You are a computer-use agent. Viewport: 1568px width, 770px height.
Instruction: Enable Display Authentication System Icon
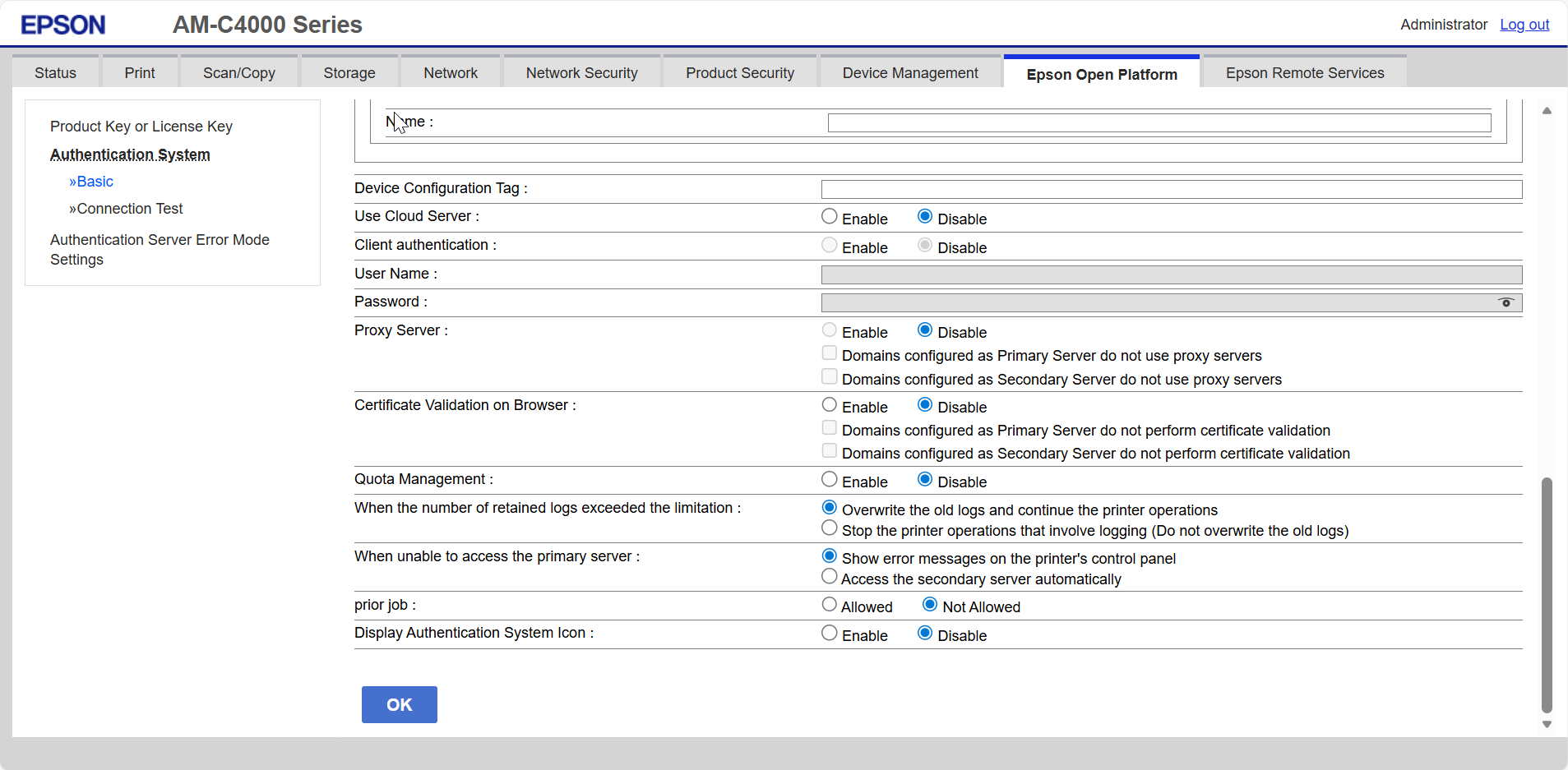click(830, 634)
